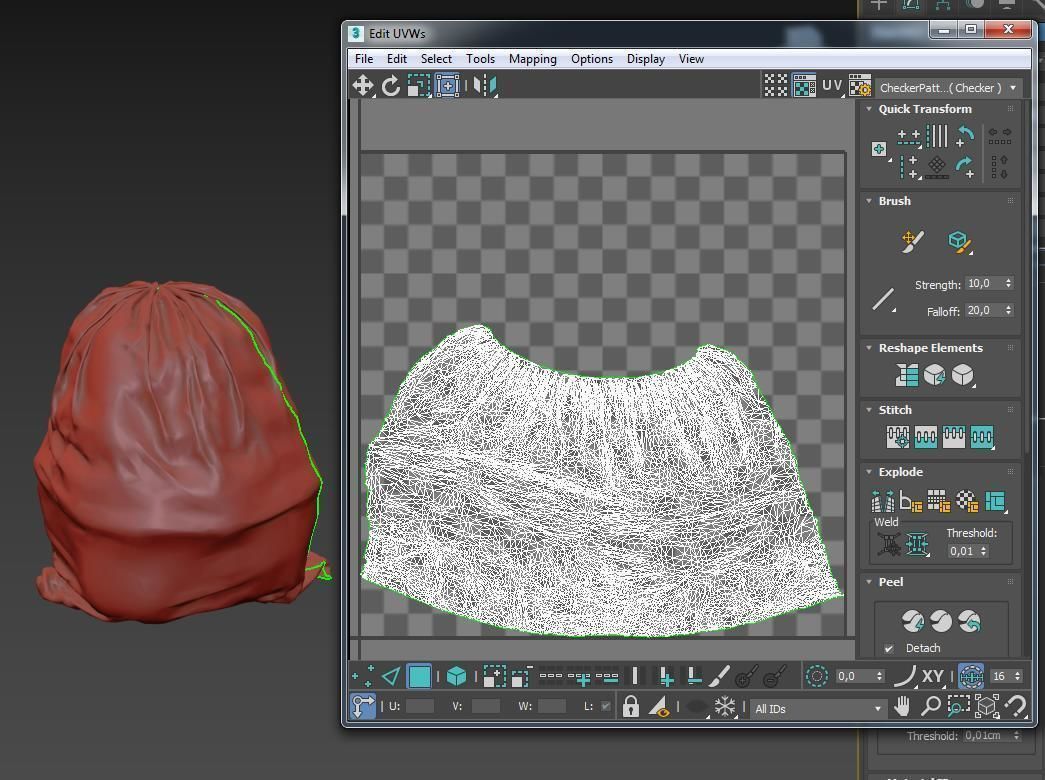Select Vertex subobject mode
Viewport: 1045px width, 780px height.
point(363,677)
